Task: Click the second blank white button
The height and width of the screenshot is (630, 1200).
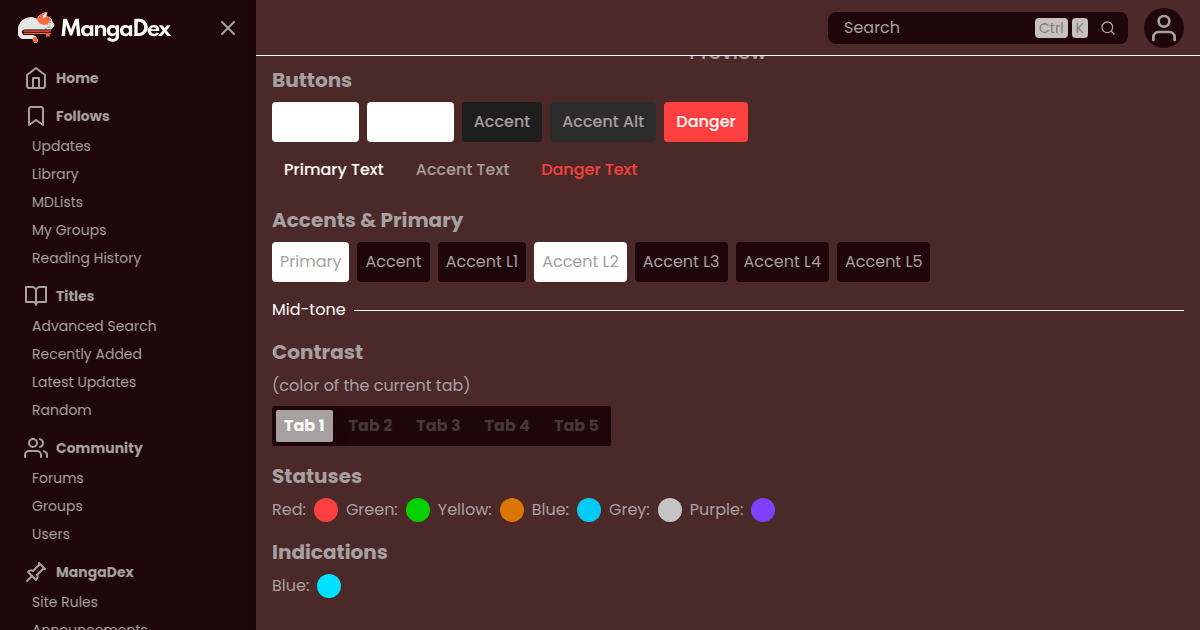Action: tap(410, 122)
